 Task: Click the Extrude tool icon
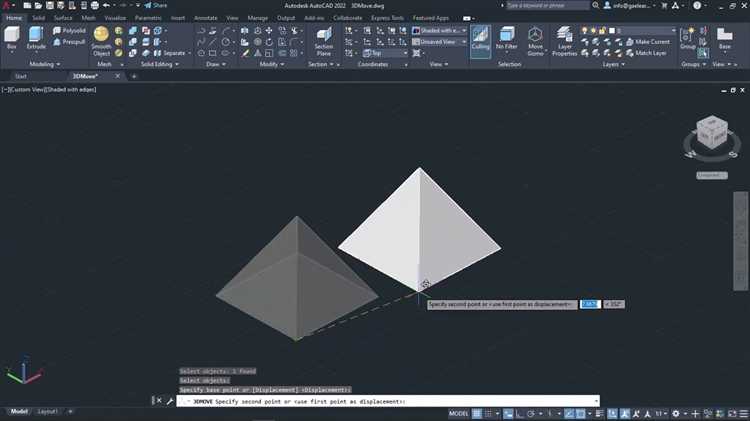[x=37, y=39]
